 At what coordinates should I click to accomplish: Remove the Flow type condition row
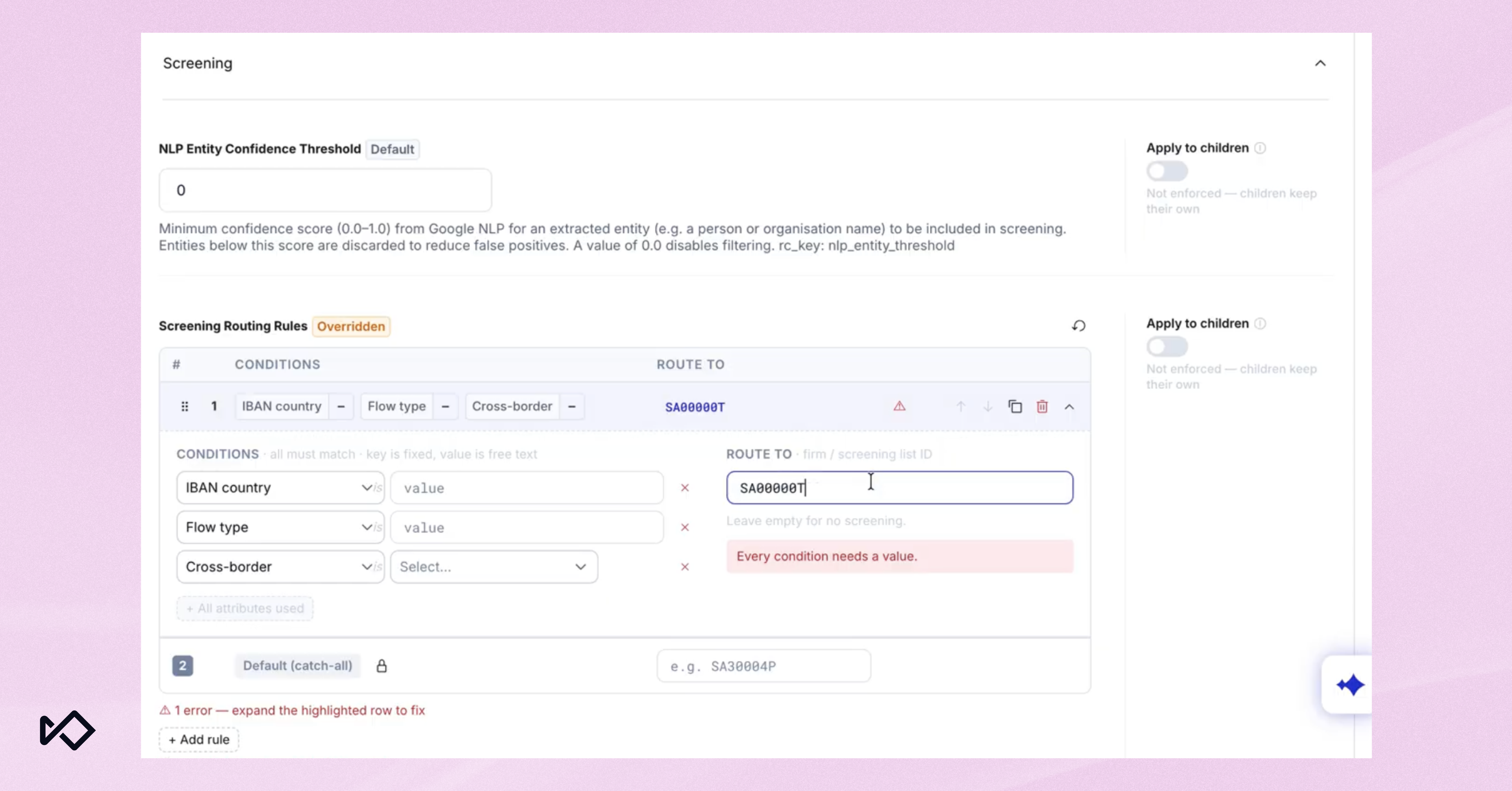point(684,527)
